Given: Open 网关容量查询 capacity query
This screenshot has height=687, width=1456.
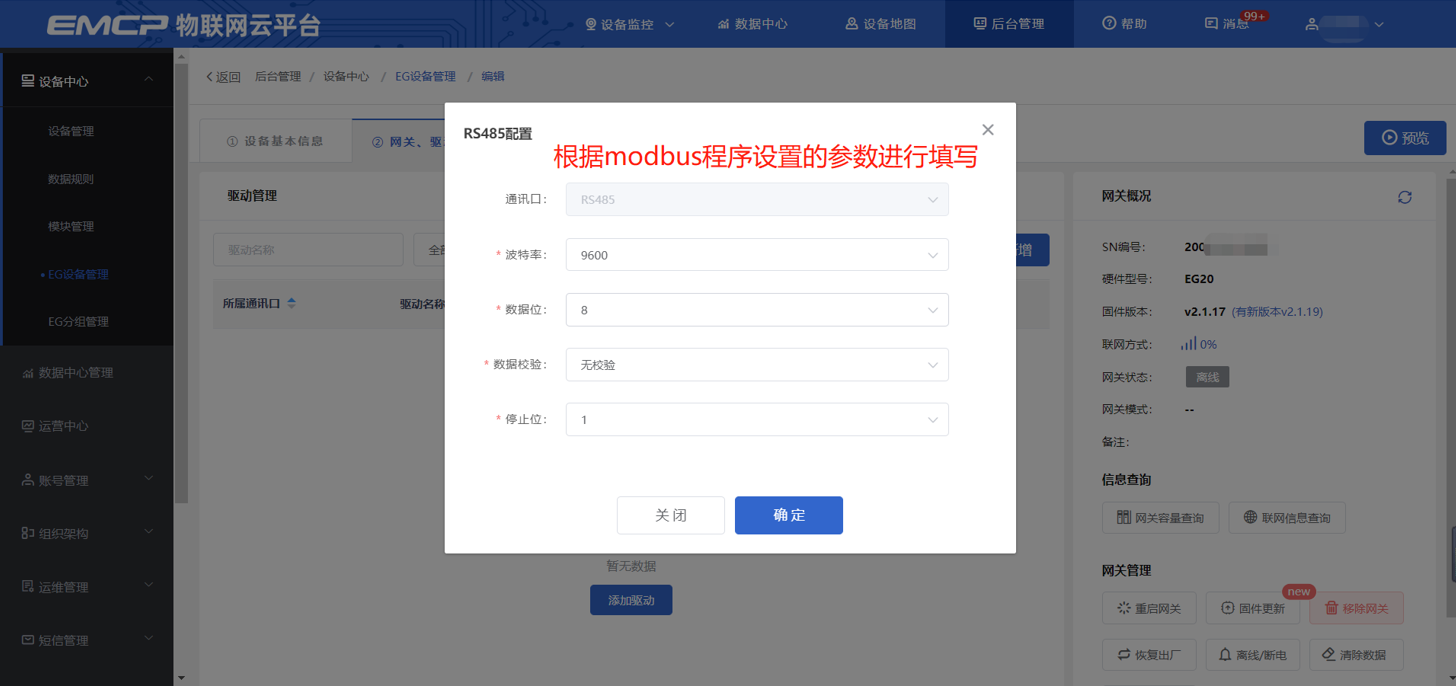Looking at the screenshot, I should [x=1160, y=518].
